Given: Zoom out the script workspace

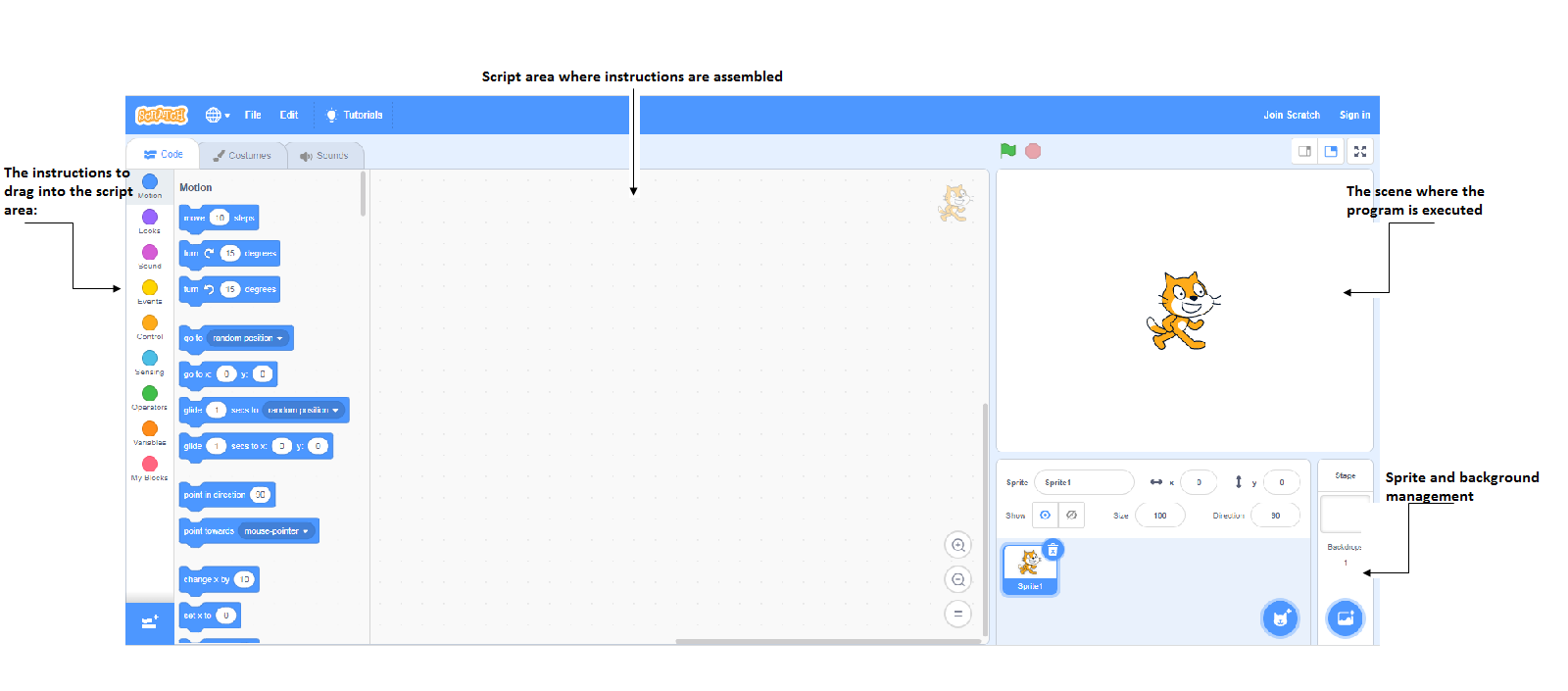Looking at the screenshot, I should pyautogui.click(x=958, y=579).
